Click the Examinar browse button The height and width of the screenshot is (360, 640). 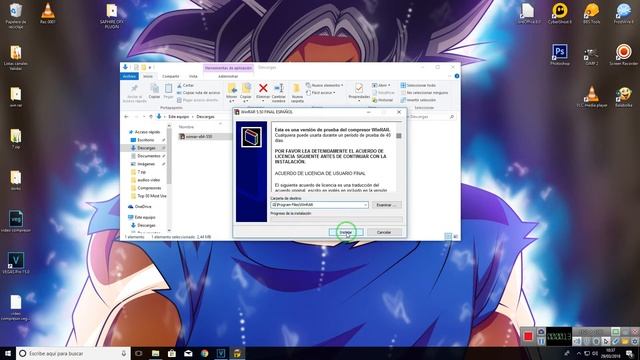pos(386,205)
